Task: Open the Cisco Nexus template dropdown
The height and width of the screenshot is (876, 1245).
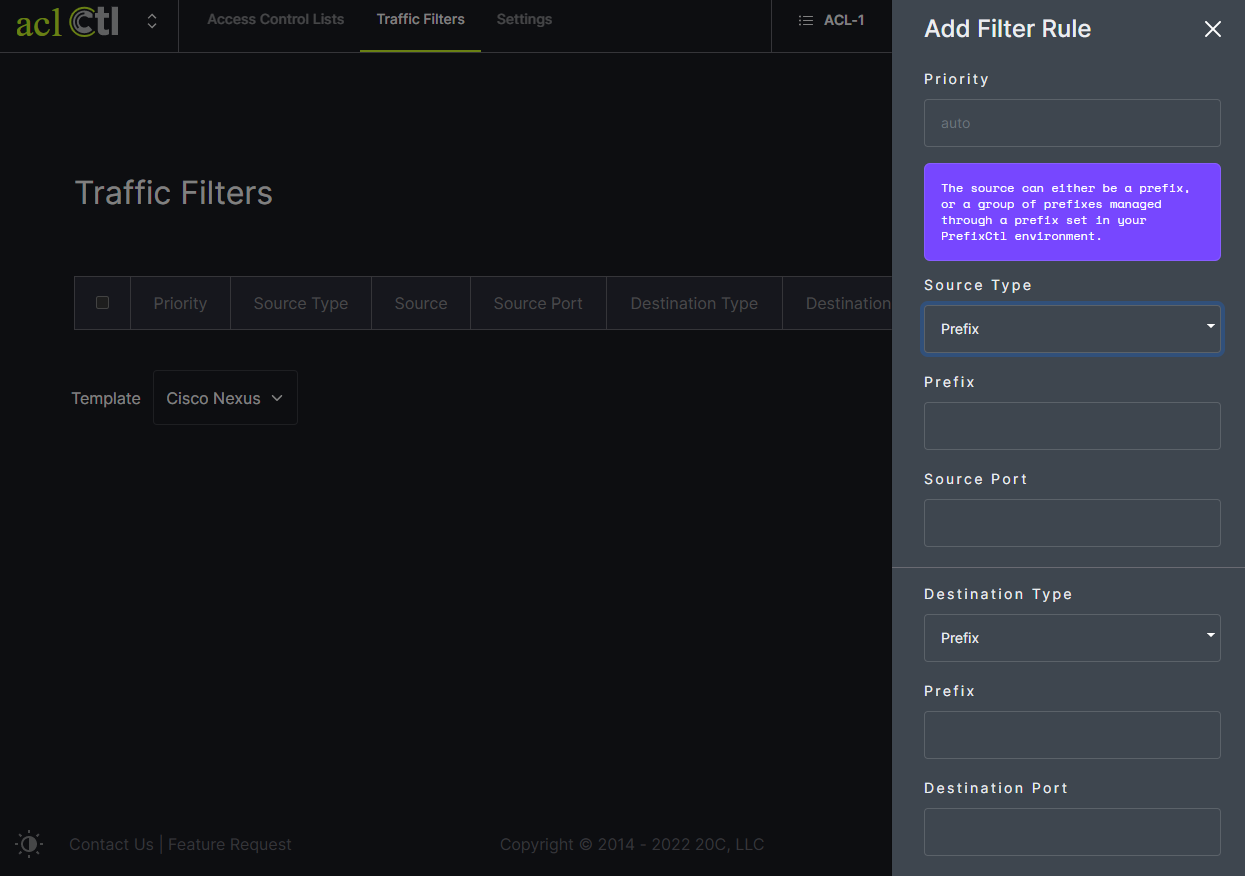Action: pos(225,398)
